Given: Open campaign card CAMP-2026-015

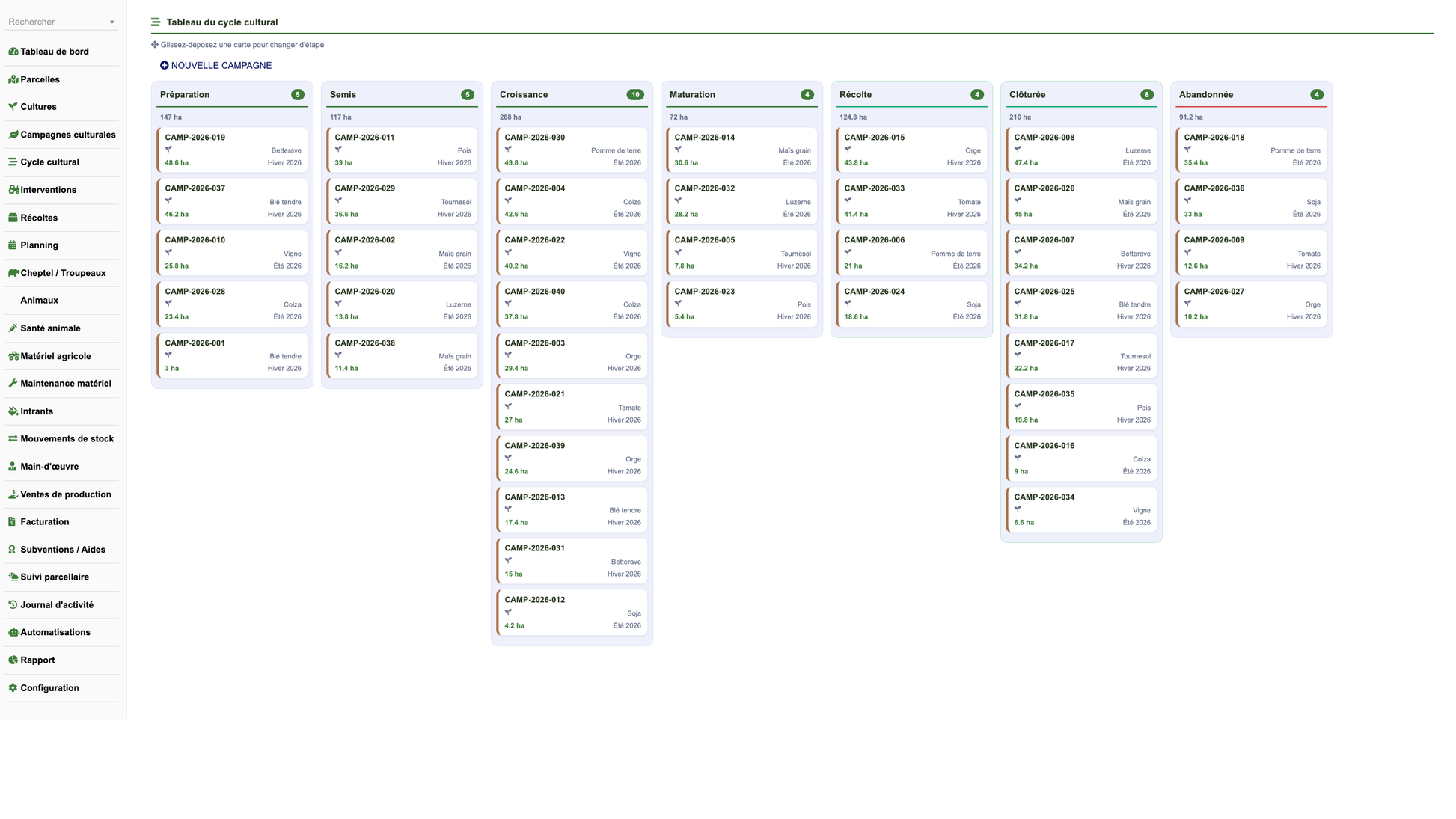Looking at the screenshot, I should coord(912,150).
